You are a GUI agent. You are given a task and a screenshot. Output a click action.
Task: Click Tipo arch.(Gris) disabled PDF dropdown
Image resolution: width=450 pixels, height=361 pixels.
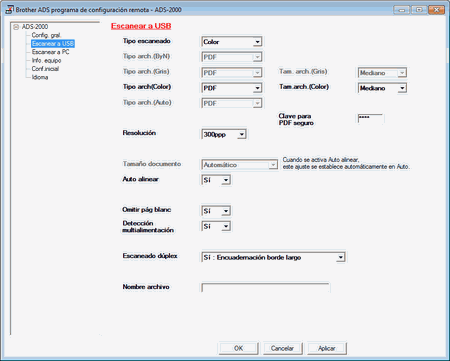point(232,72)
